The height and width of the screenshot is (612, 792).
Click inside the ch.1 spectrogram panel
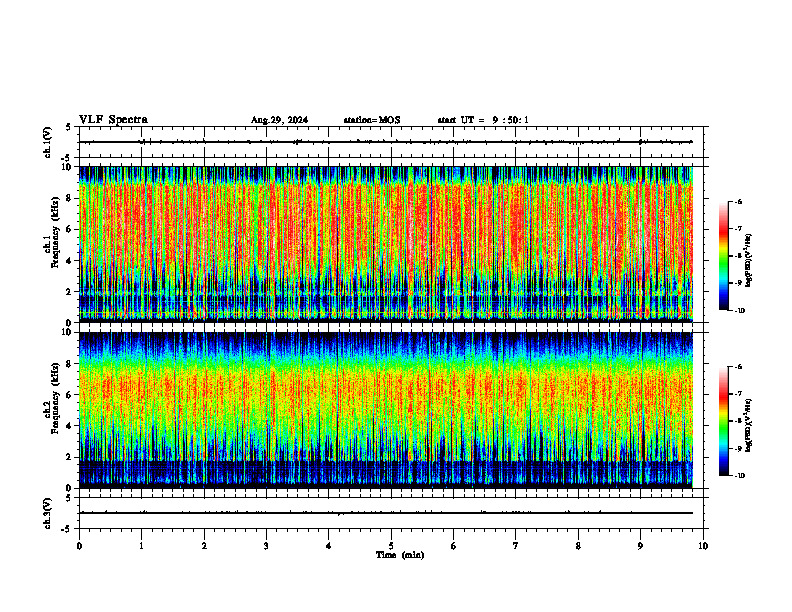tap(386, 244)
